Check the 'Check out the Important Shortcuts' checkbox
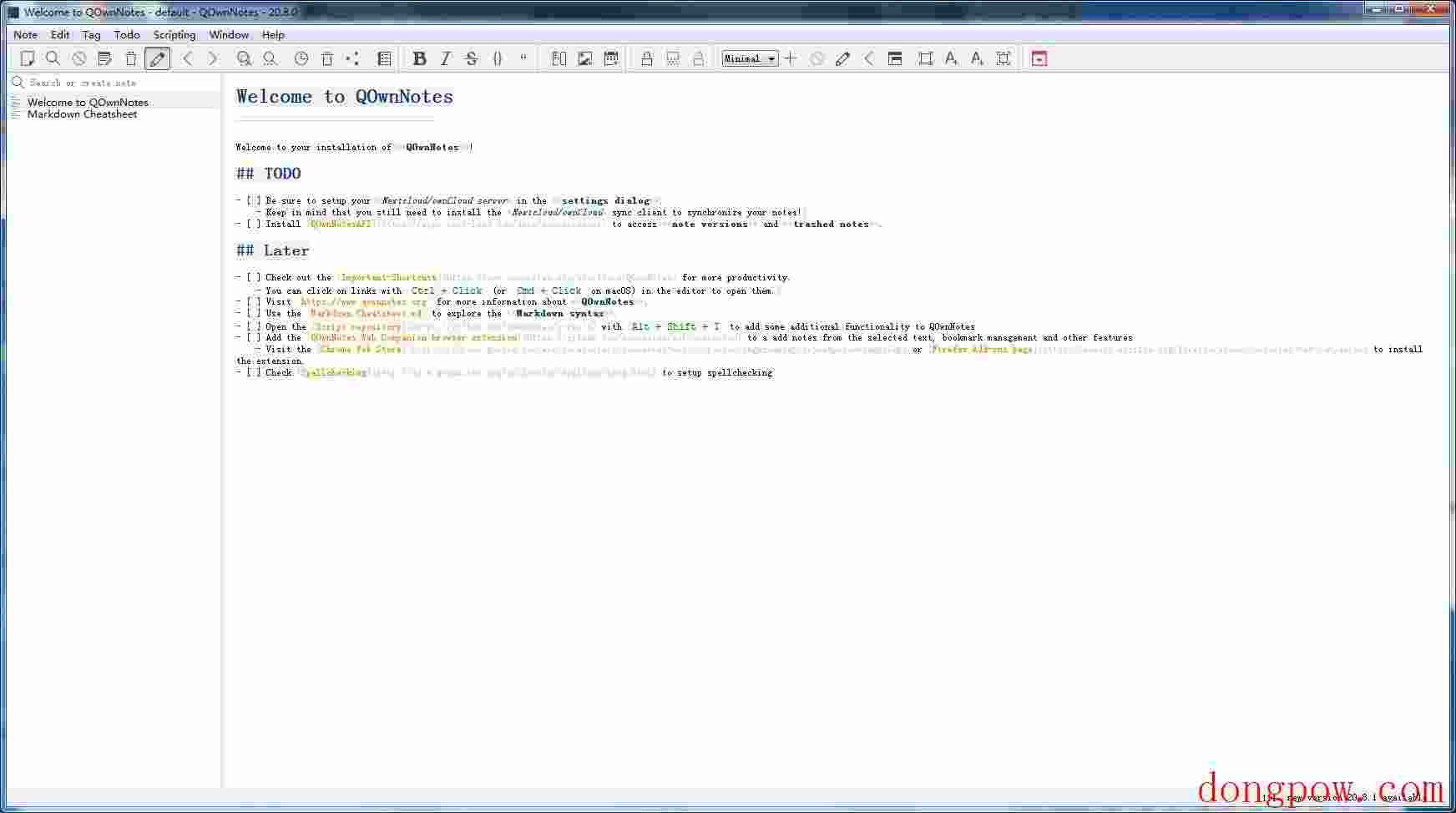 [x=254, y=277]
